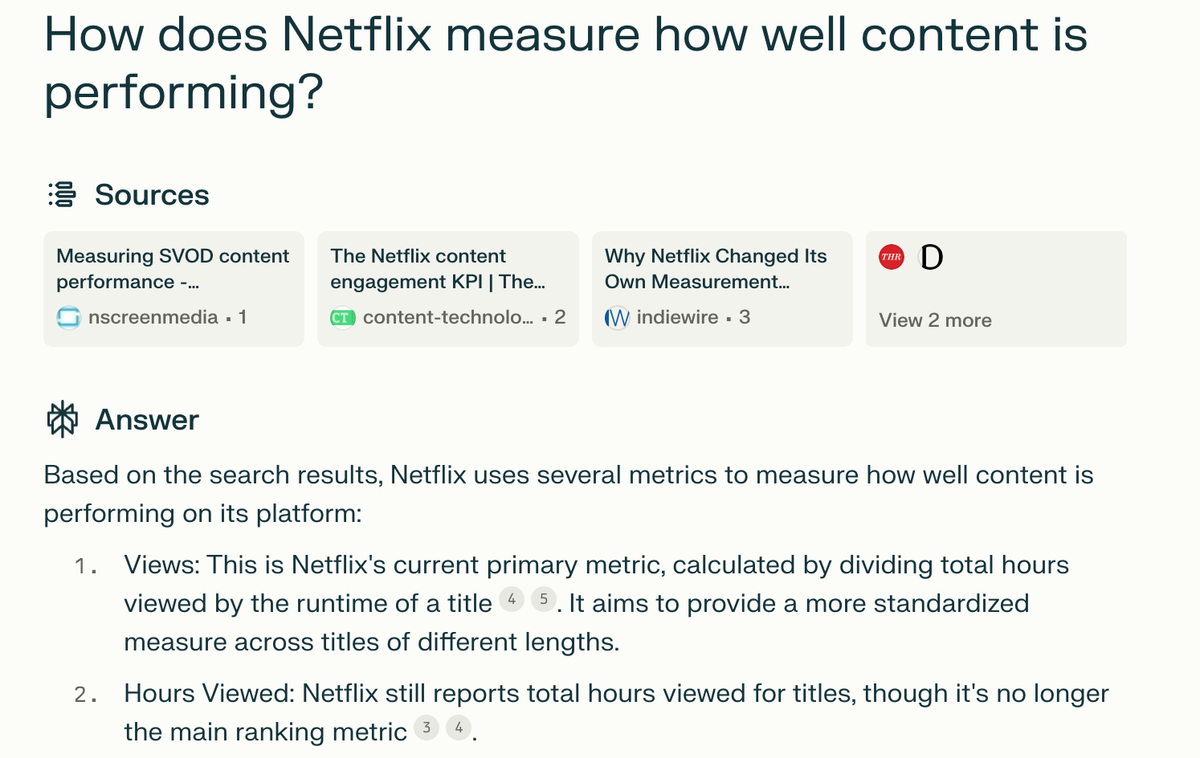Click citation badge 3 after ranking metric
The height and width of the screenshot is (758, 1200).
pos(427,727)
